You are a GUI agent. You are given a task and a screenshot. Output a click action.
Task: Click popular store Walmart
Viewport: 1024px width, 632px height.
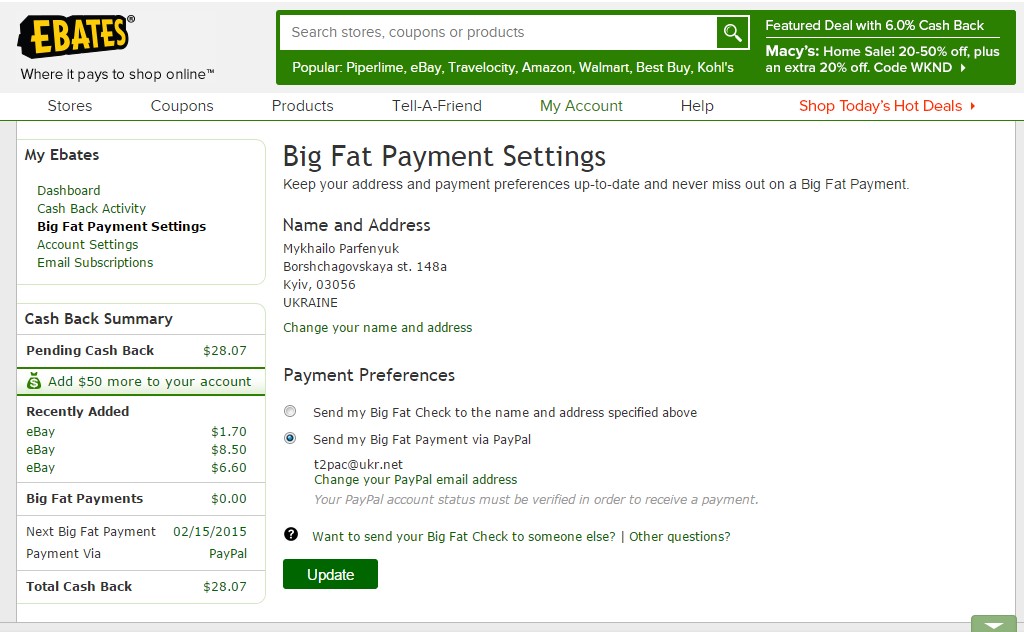(x=604, y=68)
